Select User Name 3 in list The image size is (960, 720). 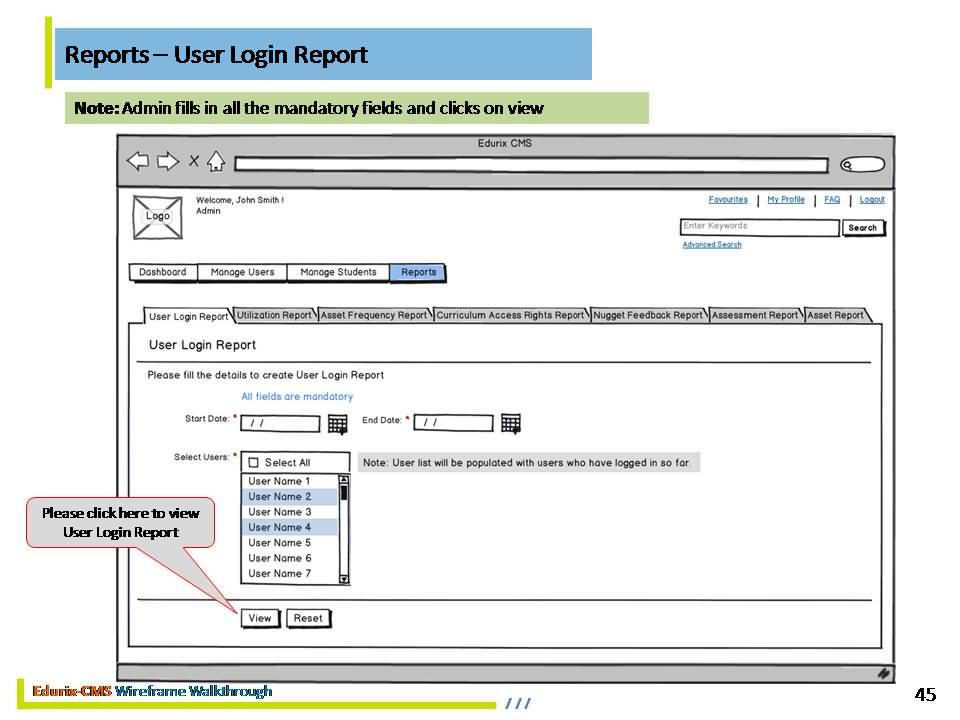click(280, 512)
